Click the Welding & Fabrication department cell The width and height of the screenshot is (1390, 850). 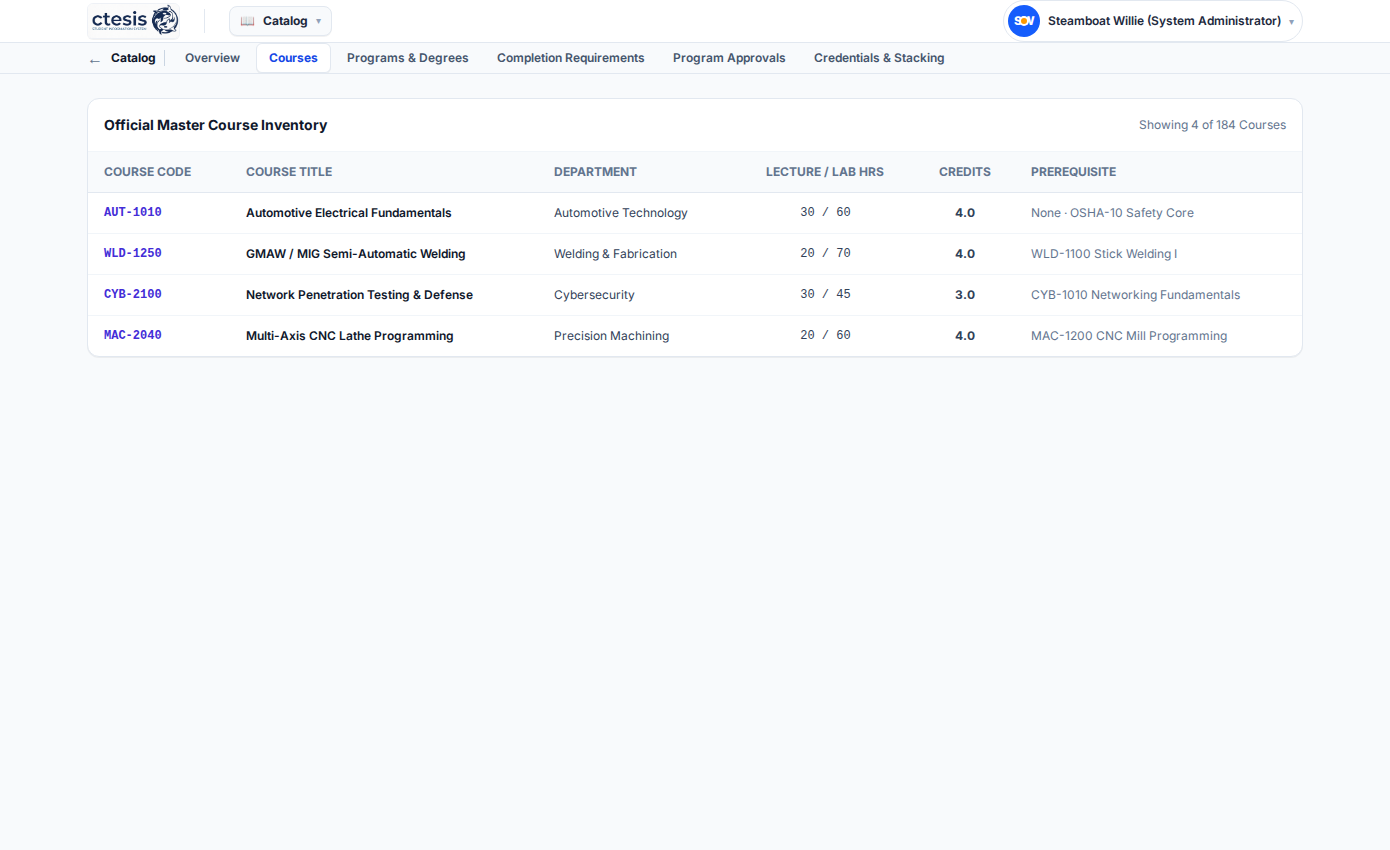point(615,254)
